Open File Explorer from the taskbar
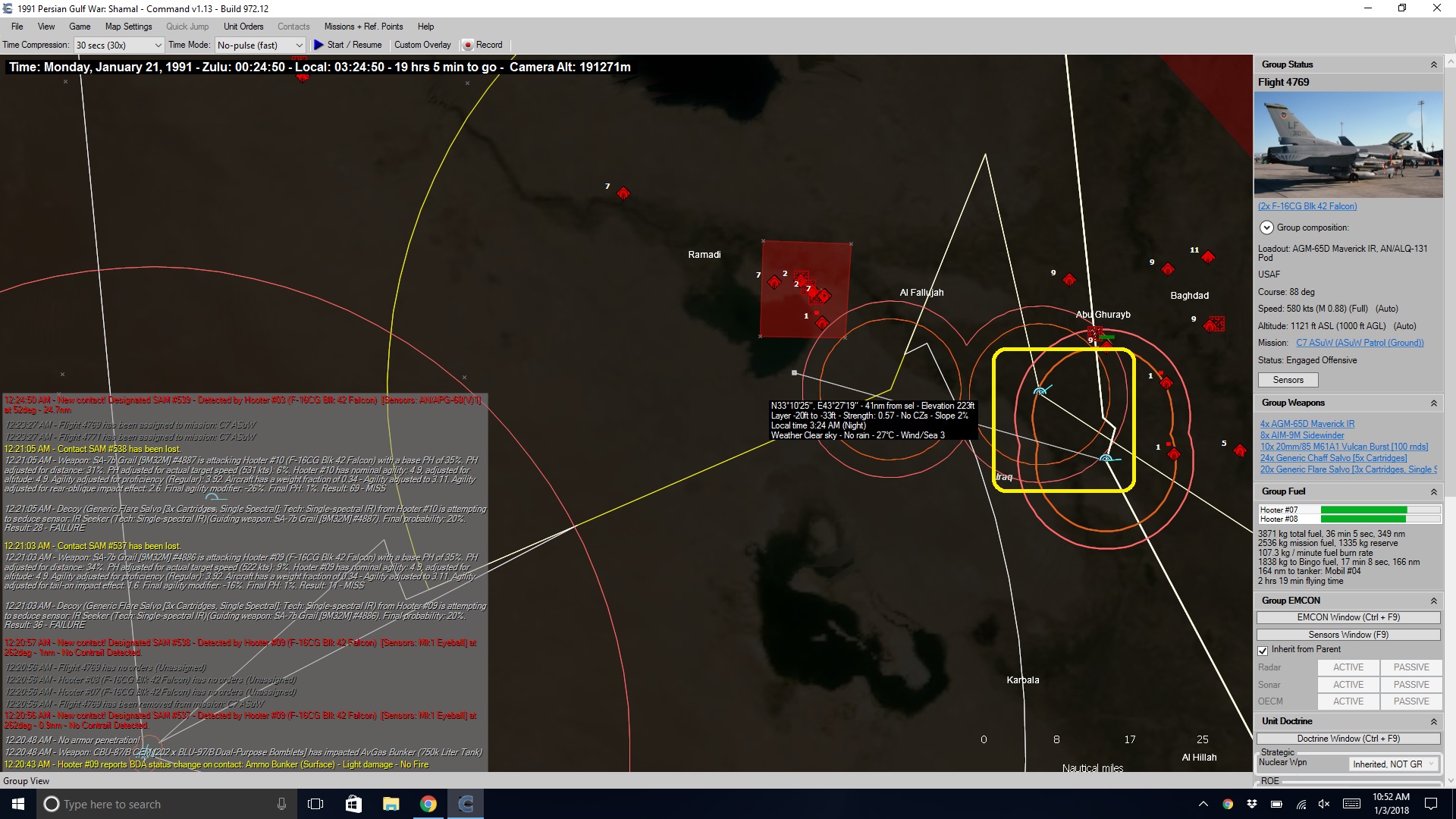 click(391, 804)
